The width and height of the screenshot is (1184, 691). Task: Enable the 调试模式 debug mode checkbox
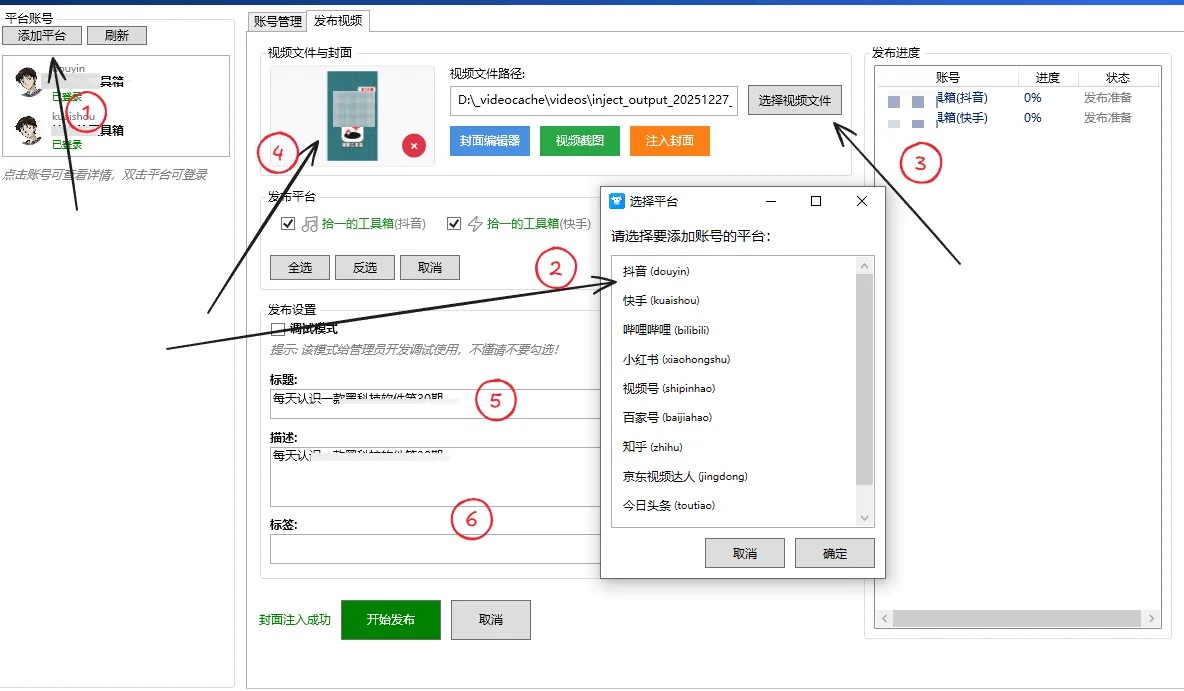click(x=277, y=327)
